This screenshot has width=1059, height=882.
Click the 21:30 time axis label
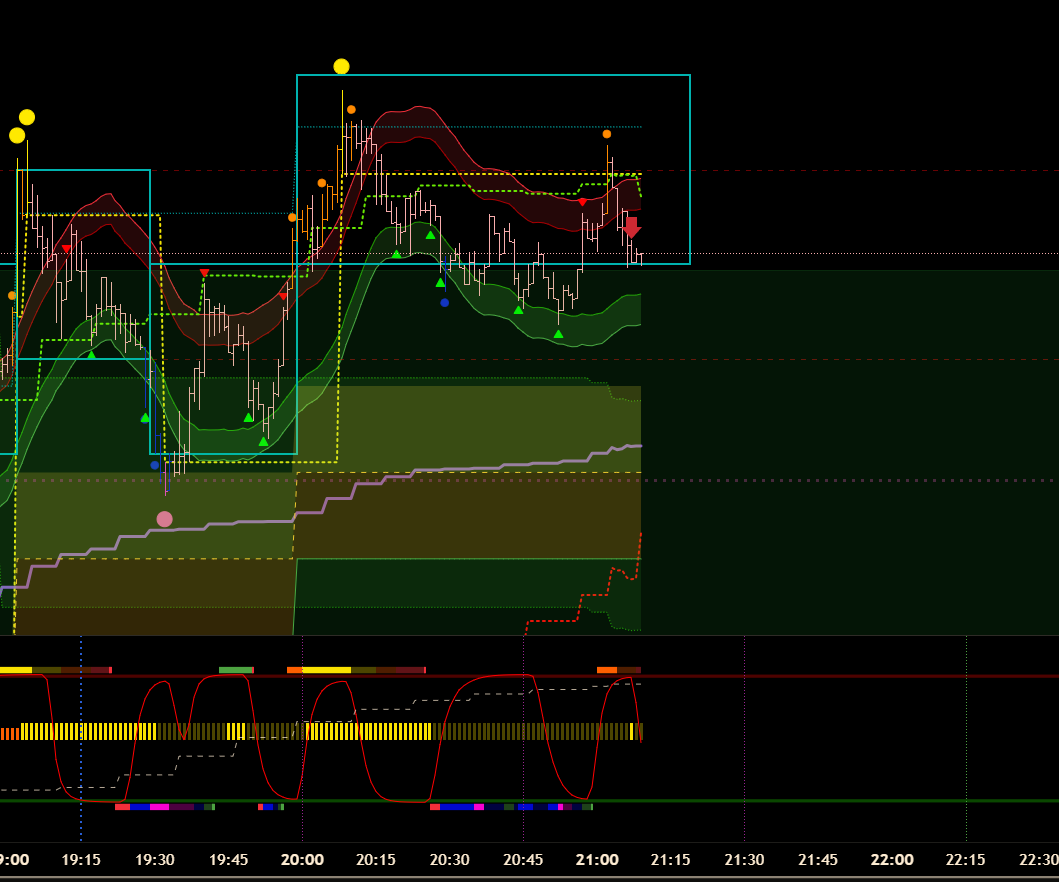pos(744,860)
